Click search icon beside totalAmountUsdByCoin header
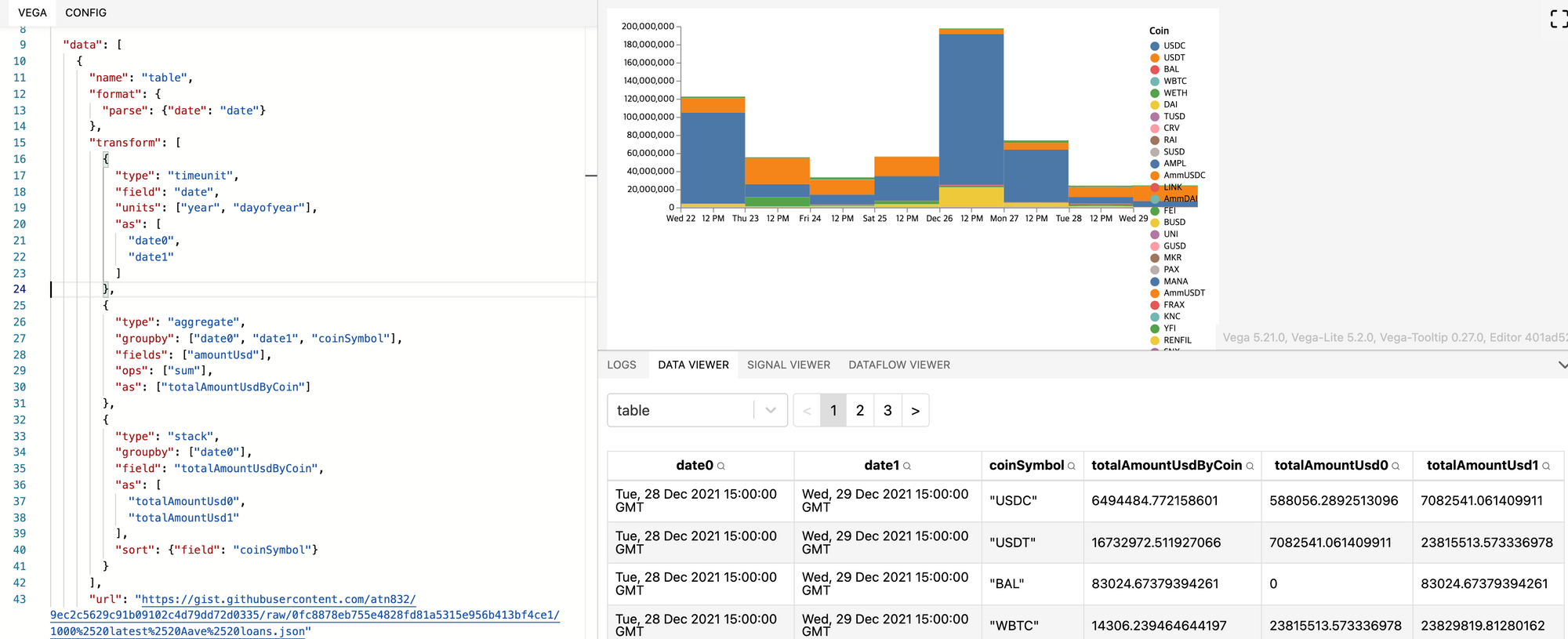 (x=1250, y=467)
